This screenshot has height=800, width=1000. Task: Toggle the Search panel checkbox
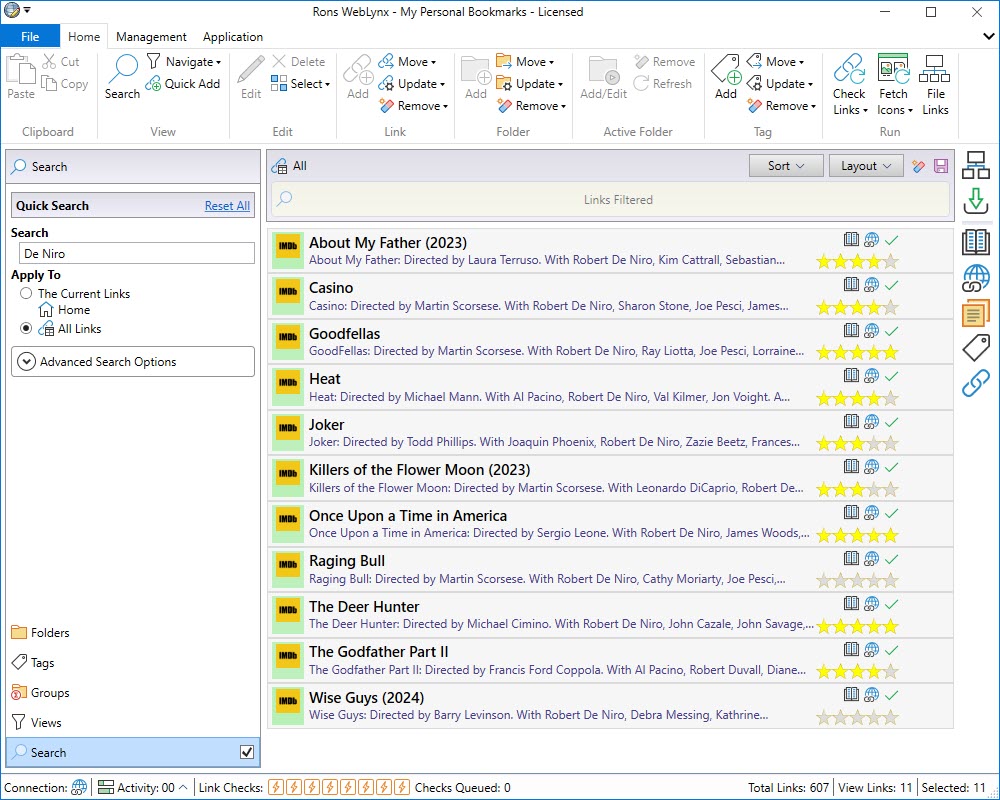pos(247,752)
